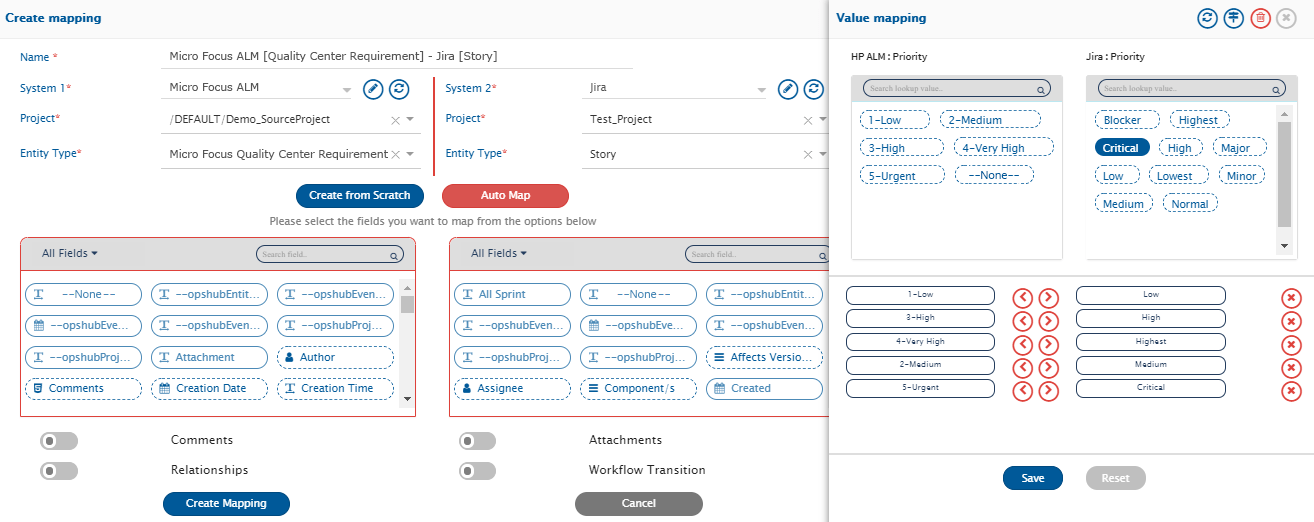Clear the Test_Project selection with X

click(x=808, y=120)
